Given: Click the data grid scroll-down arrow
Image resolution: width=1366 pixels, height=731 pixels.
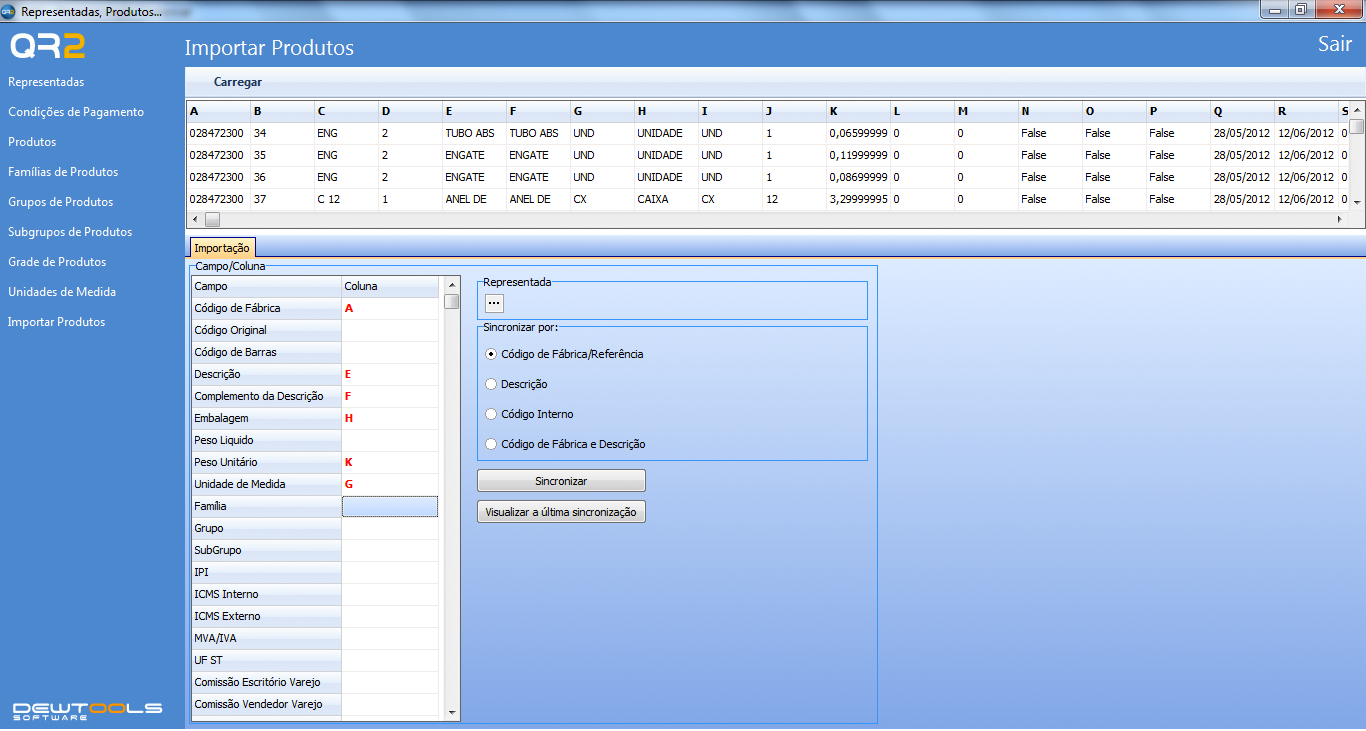Looking at the screenshot, I should tap(1357, 202).
